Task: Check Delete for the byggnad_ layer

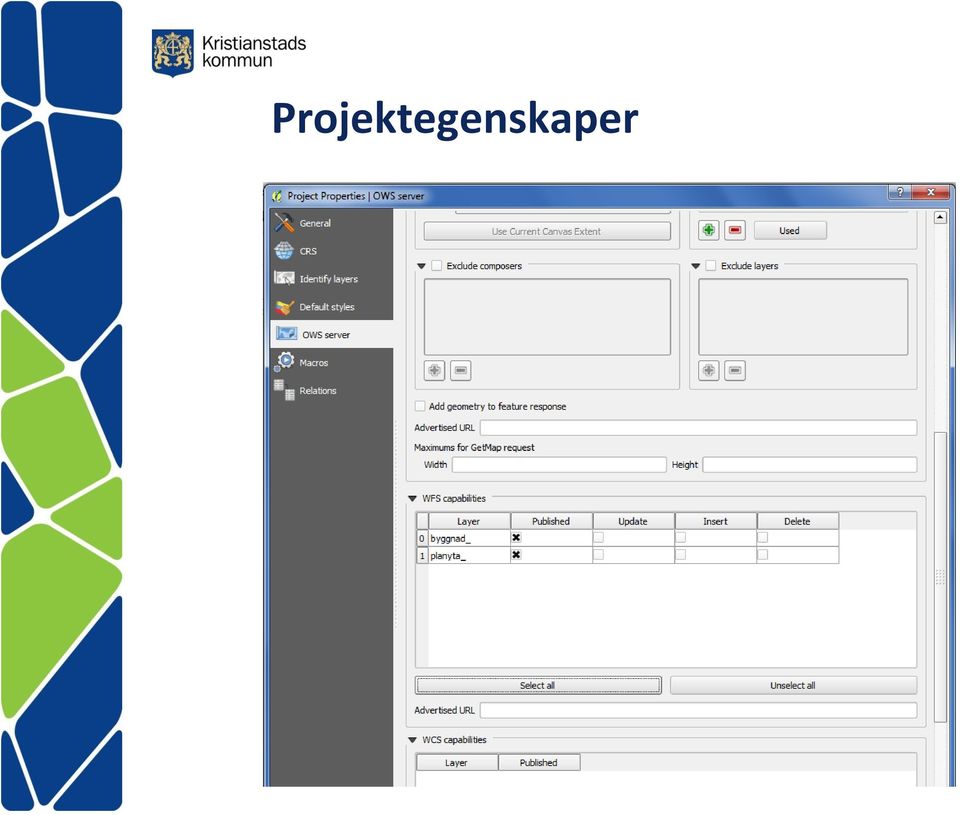Action: 763,538
